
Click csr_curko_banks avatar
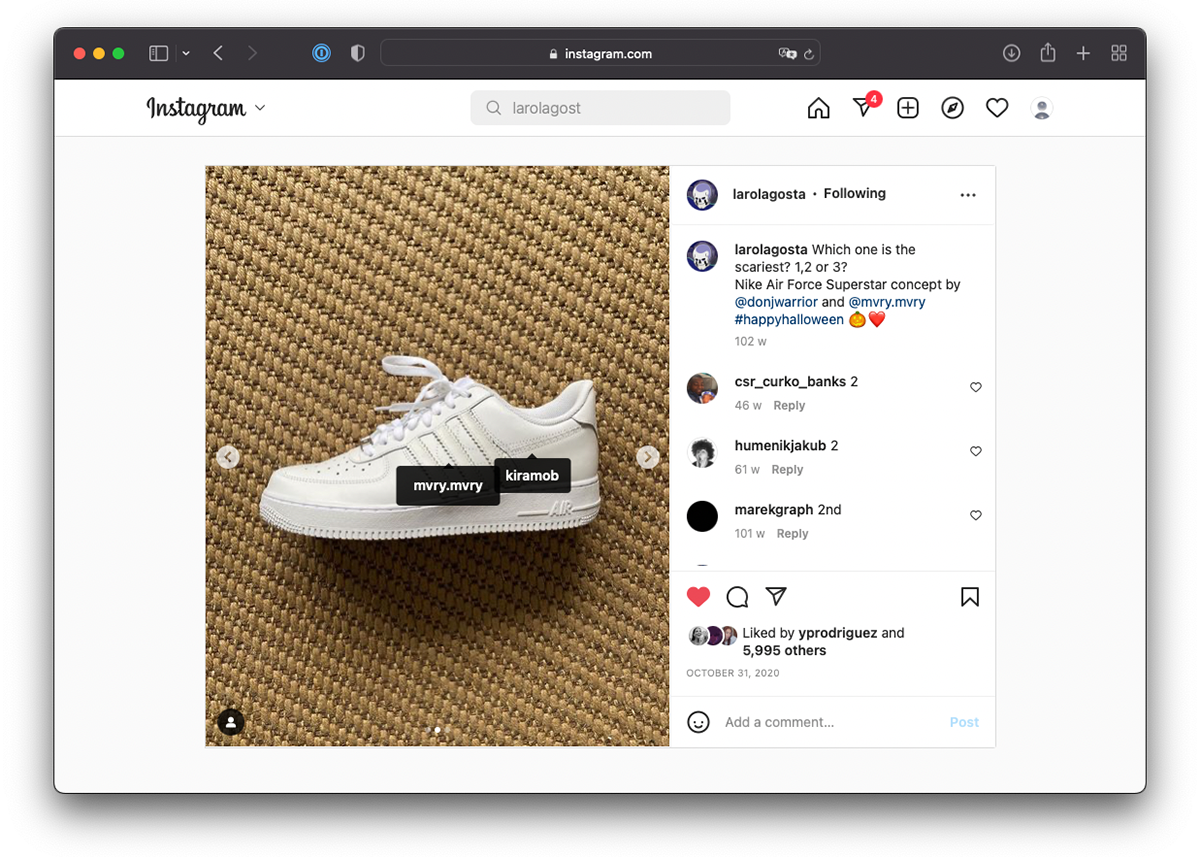point(702,388)
